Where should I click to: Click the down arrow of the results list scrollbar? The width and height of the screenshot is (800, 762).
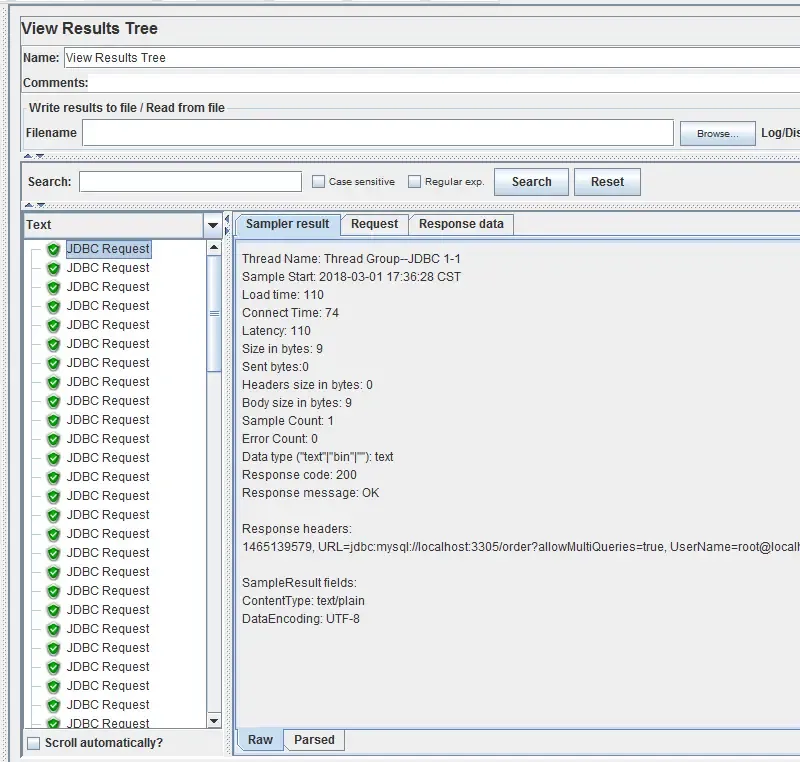pos(214,720)
